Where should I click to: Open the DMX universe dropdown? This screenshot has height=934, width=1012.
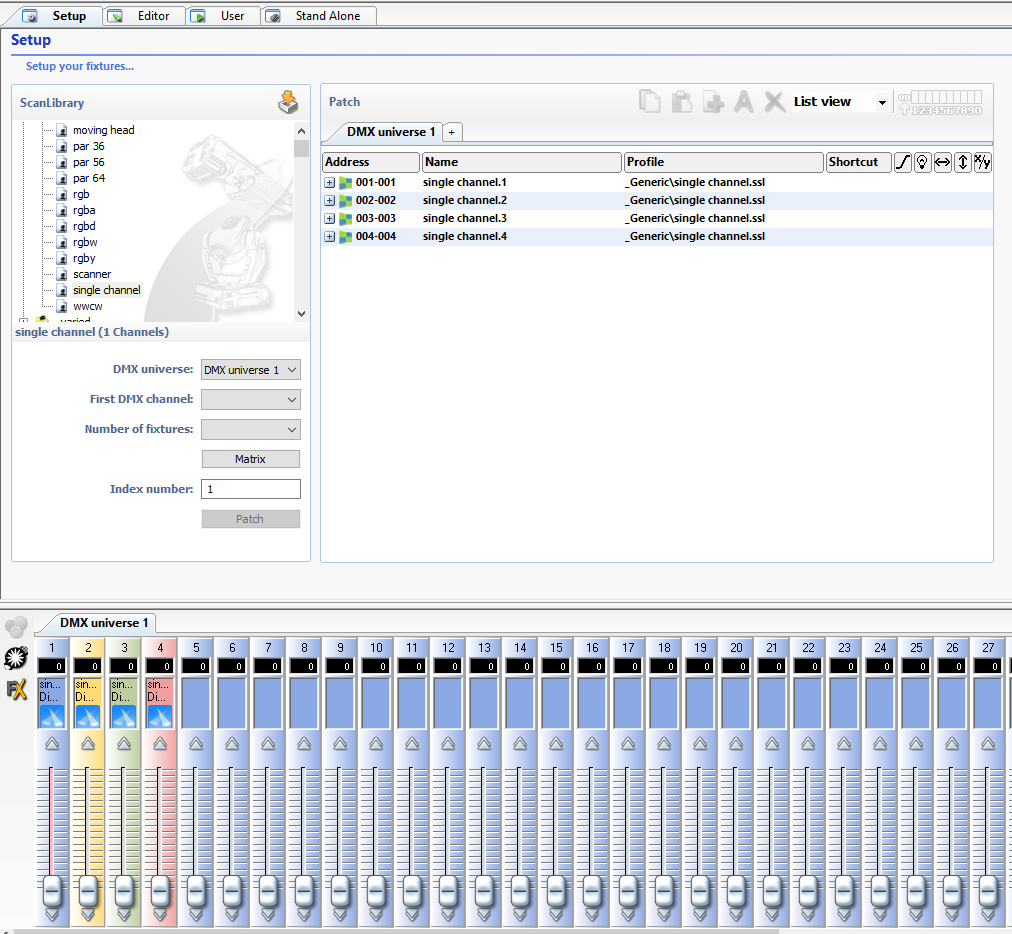coord(250,370)
